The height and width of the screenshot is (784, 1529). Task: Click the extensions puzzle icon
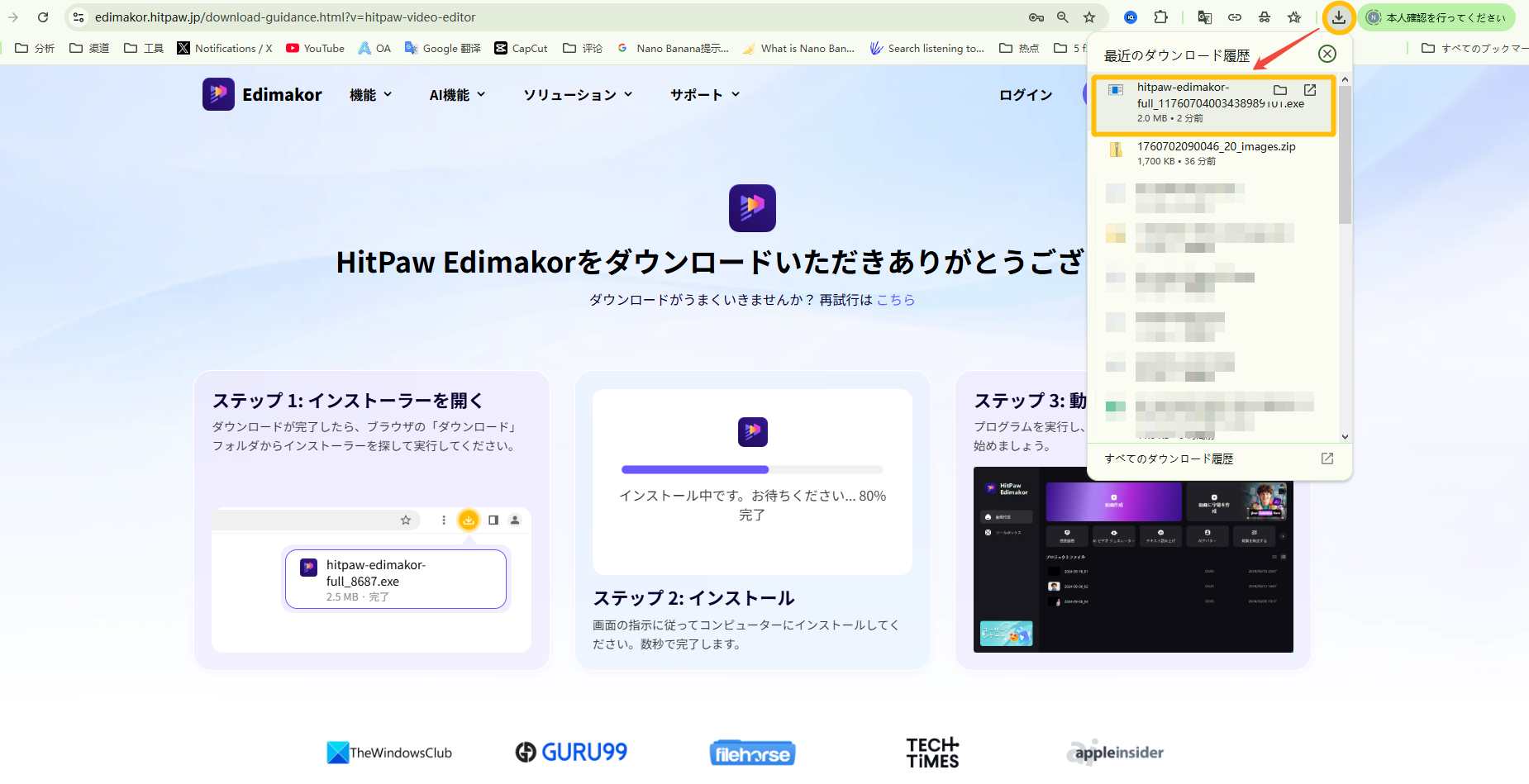[1161, 17]
